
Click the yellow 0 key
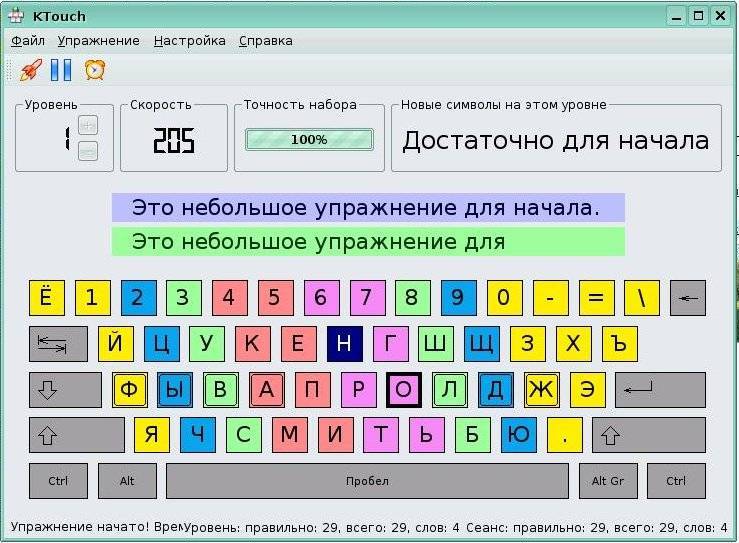click(504, 298)
